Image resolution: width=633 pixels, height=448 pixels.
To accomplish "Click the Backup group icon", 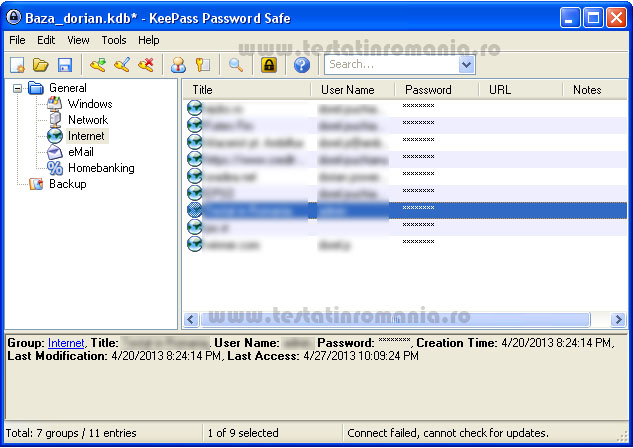I will [x=36, y=184].
